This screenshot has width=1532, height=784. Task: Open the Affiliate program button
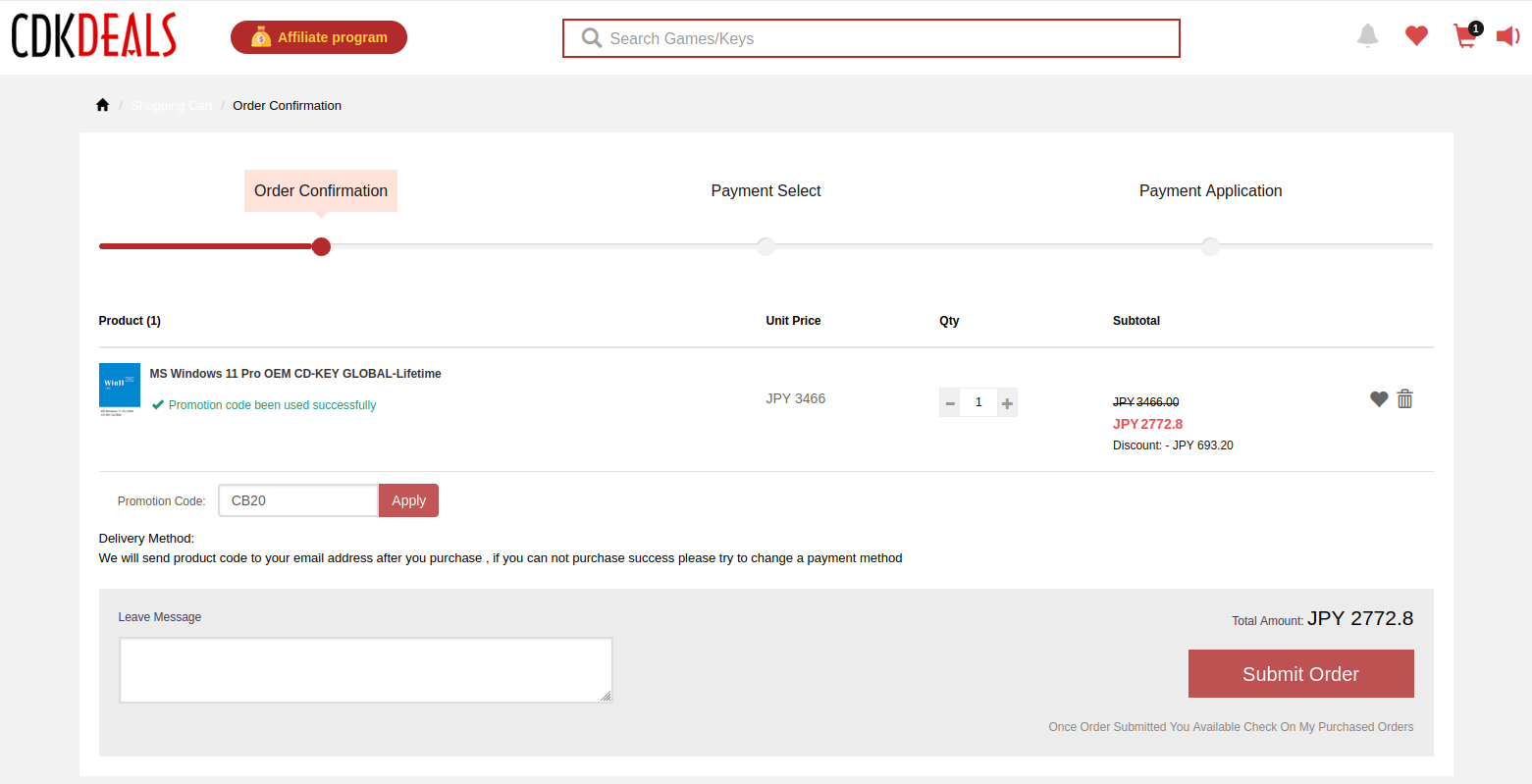pyautogui.click(x=319, y=37)
